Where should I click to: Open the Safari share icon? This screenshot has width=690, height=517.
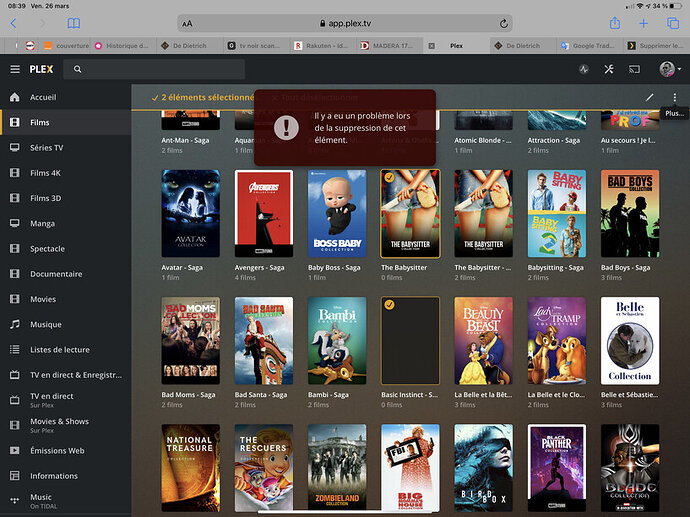(615, 23)
